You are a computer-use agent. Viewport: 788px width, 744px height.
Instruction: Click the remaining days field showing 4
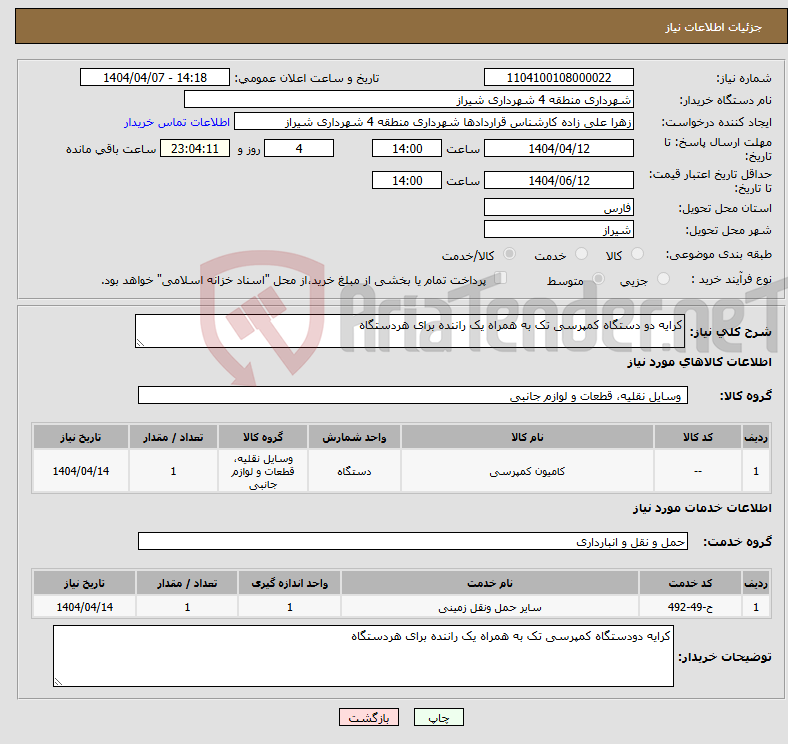299,148
